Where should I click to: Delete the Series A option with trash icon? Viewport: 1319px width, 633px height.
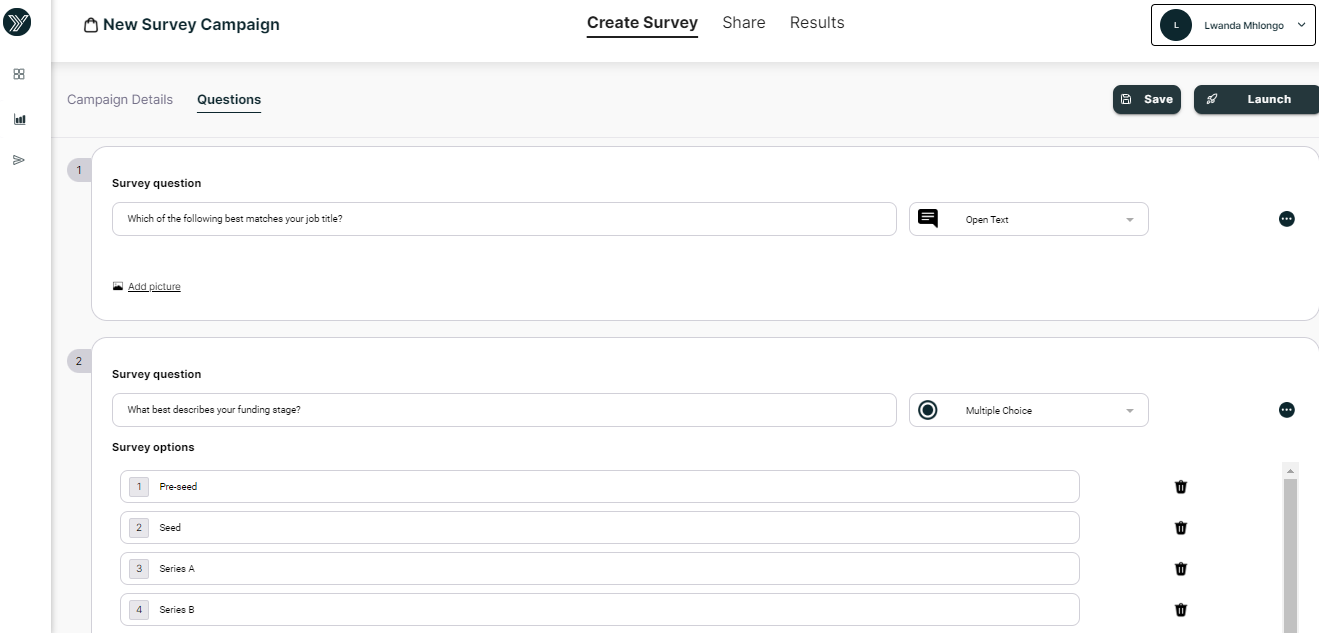click(1181, 569)
